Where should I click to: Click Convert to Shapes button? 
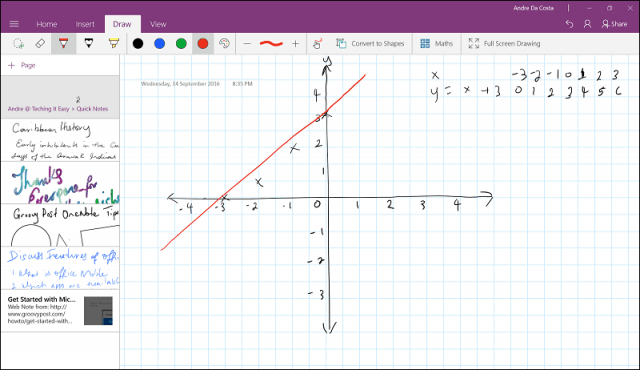370,44
